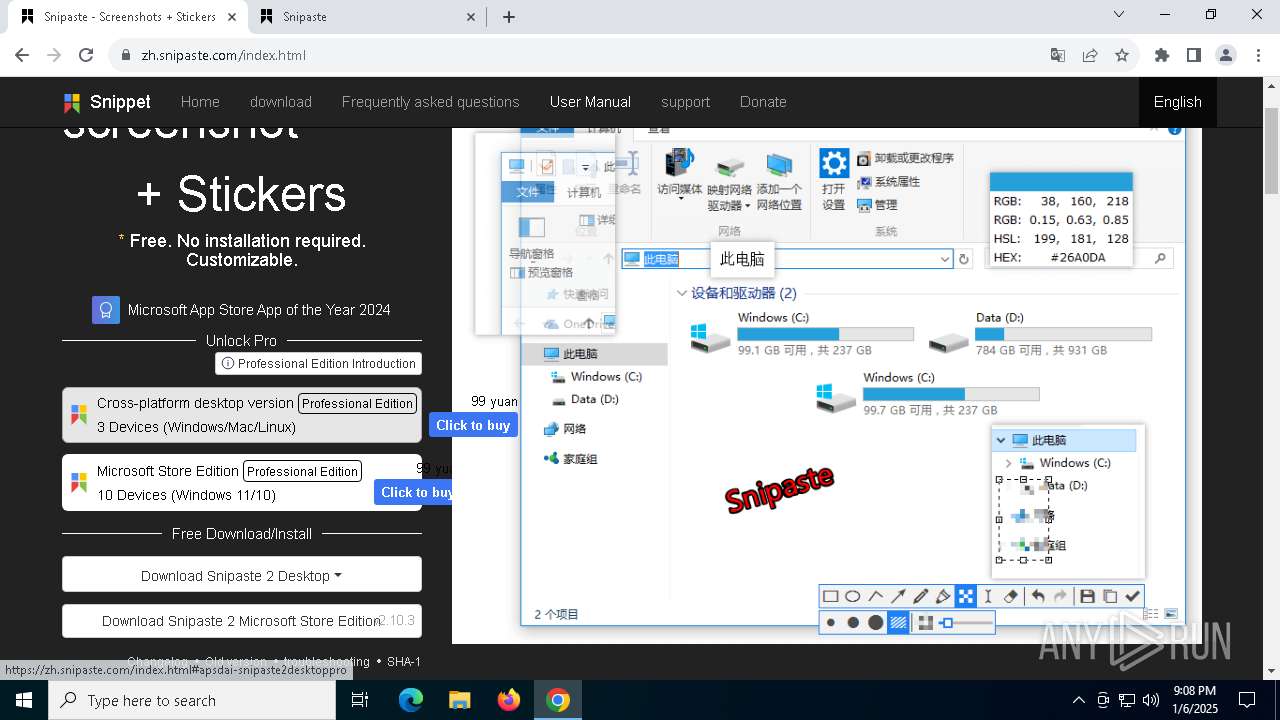Open File Explorer from taskbar
The height and width of the screenshot is (720, 1280).
(x=460, y=700)
